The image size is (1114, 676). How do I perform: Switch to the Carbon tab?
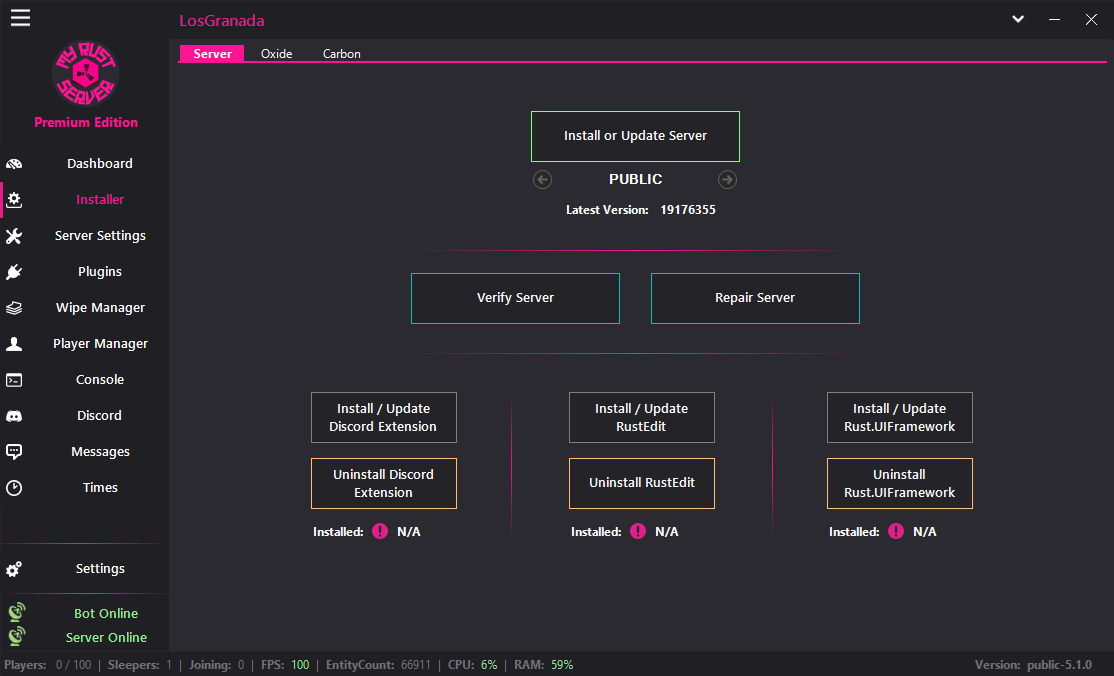pos(342,53)
